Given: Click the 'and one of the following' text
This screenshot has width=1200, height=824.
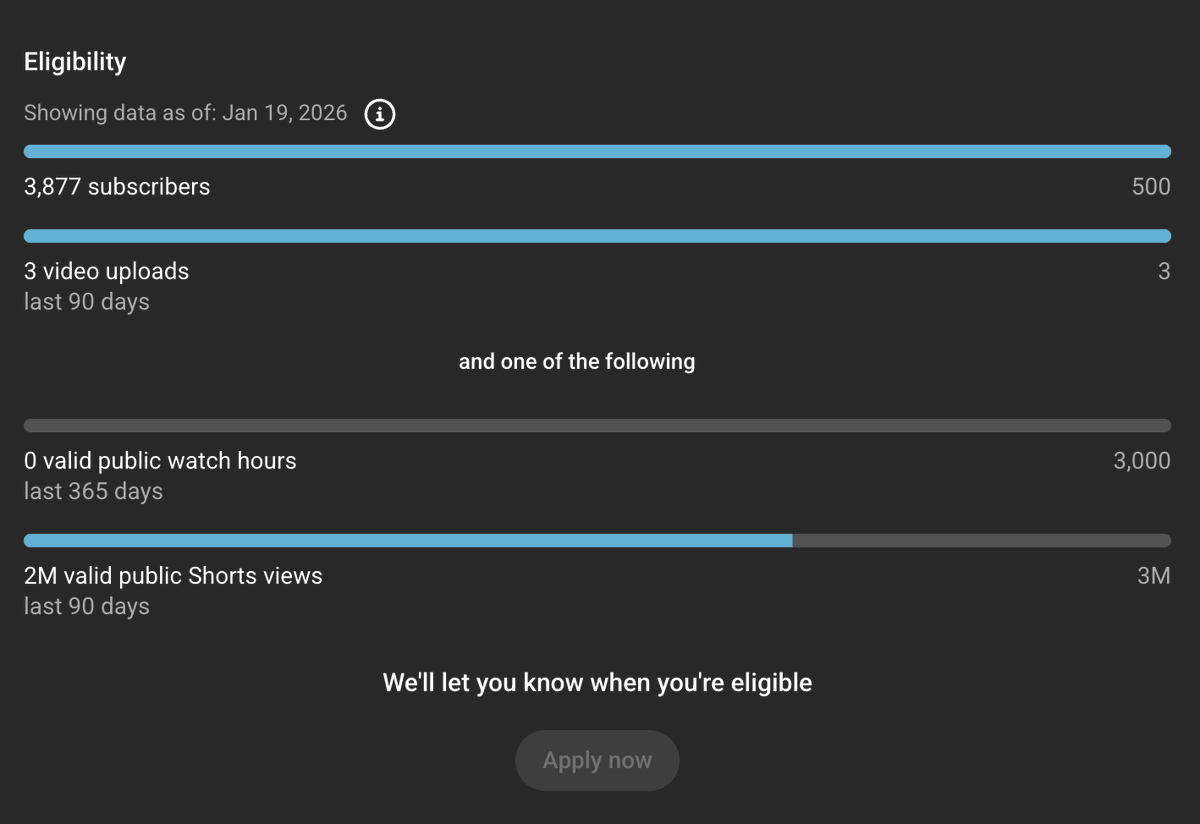Looking at the screenshot, I should pos(577,362).
